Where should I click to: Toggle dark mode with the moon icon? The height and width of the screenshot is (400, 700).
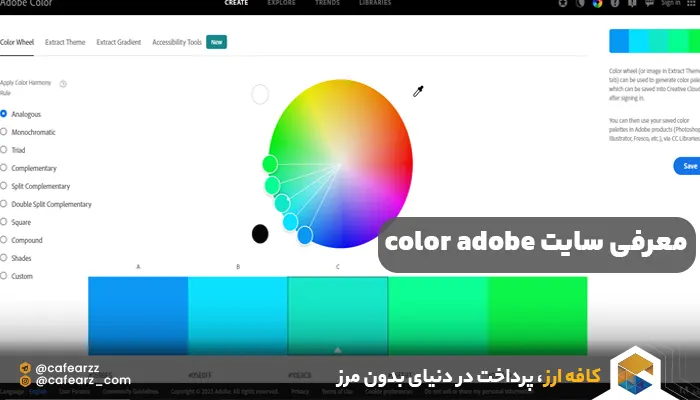pos(580,4)
